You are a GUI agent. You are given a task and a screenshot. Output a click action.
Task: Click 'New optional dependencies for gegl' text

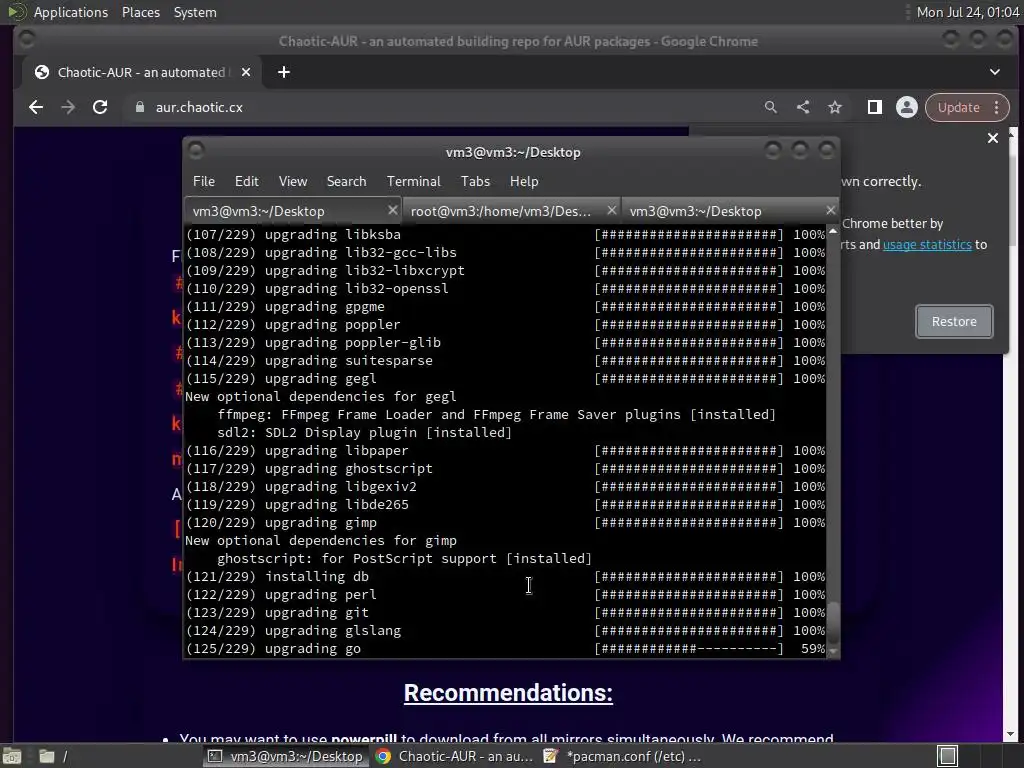coord(321,396)
